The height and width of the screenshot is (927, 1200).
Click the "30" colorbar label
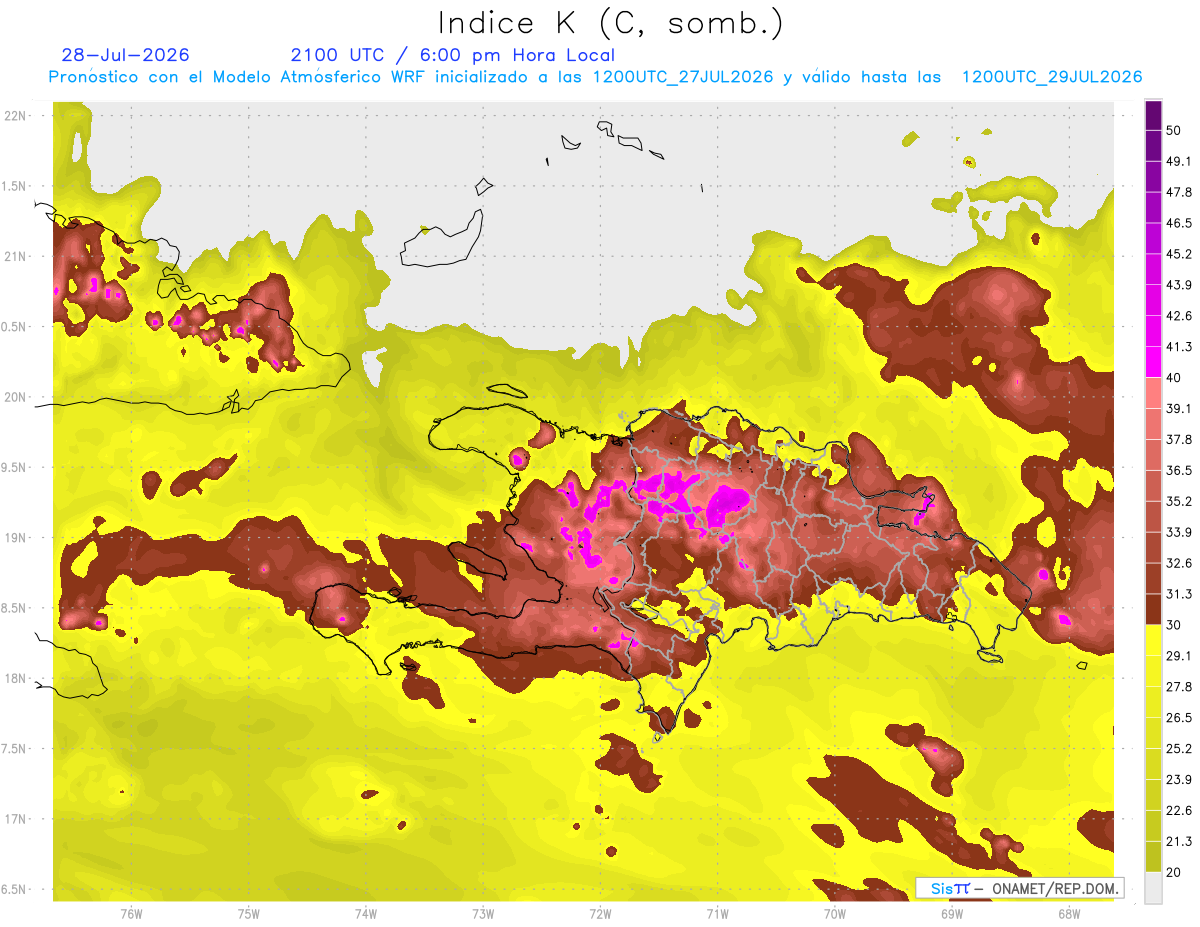tap(1175, 625)
